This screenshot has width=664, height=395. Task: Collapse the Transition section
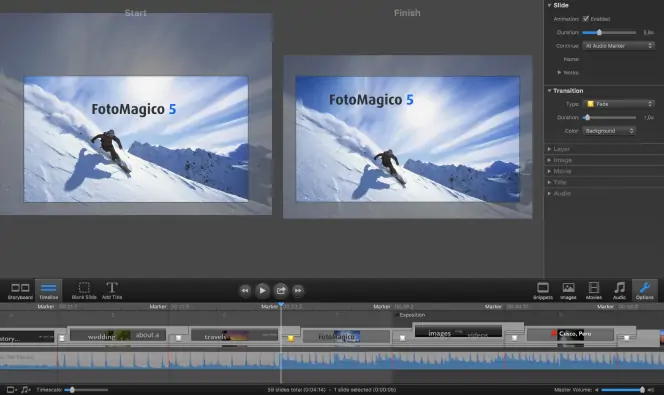coord(549,91)
